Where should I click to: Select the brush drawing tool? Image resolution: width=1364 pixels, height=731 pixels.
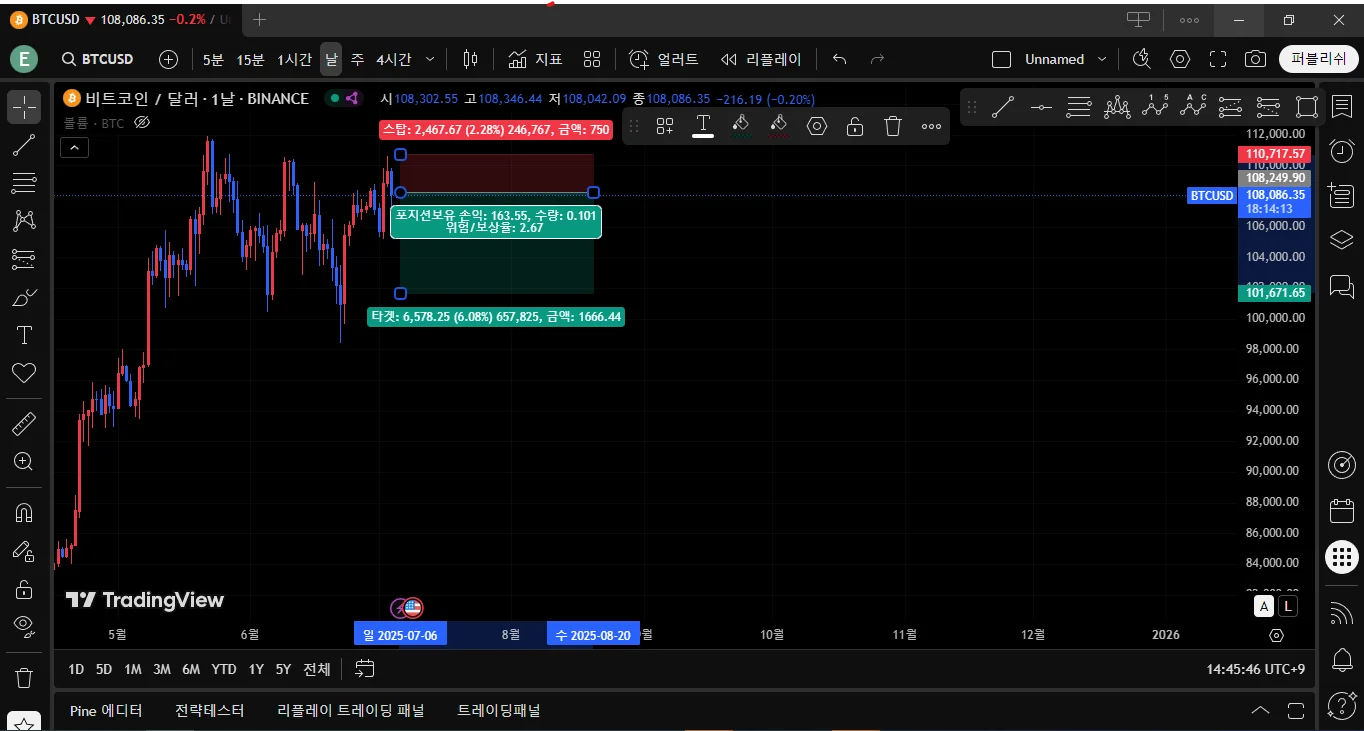(x=24, y=297)
